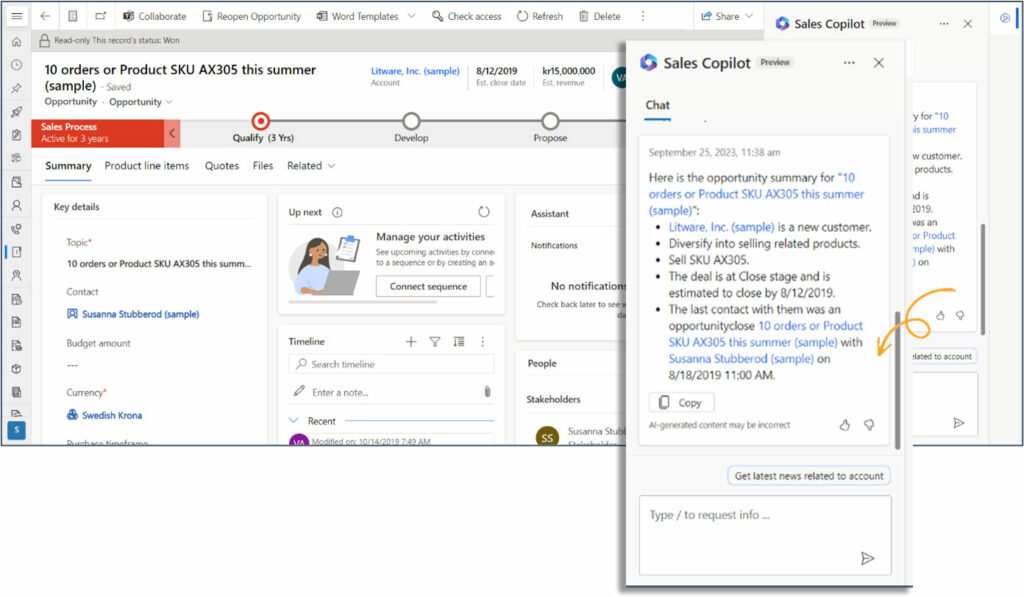This screenshot has width=1024, height=597.
Task: Go back using the back arrow
Action: tap(45, 16)
